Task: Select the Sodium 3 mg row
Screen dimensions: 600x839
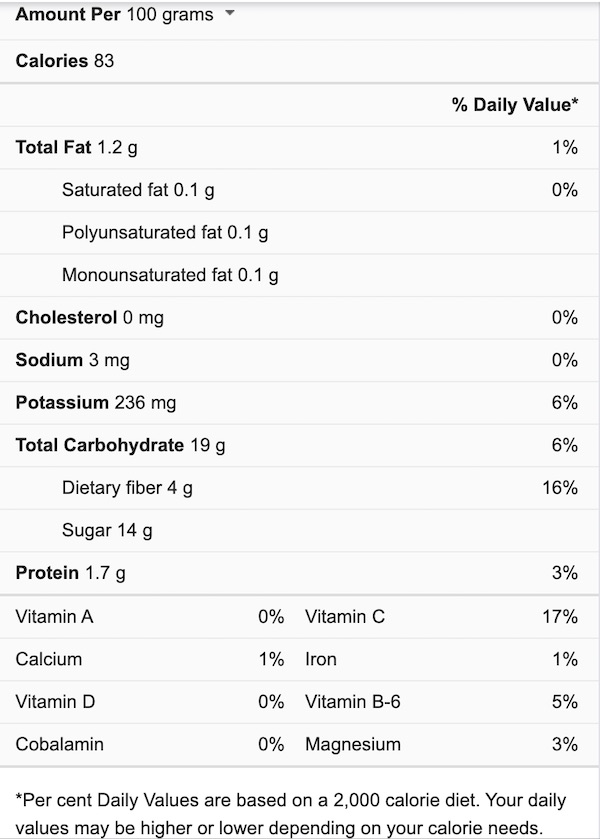Action: 299,360
